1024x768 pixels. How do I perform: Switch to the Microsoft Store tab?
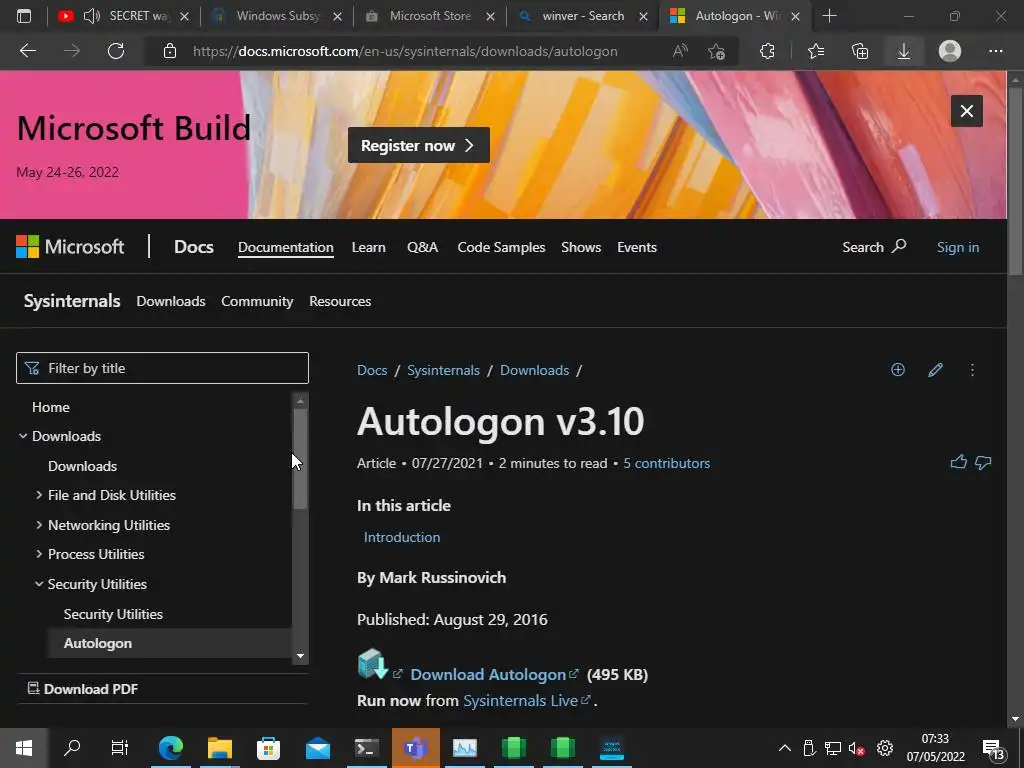430,16
